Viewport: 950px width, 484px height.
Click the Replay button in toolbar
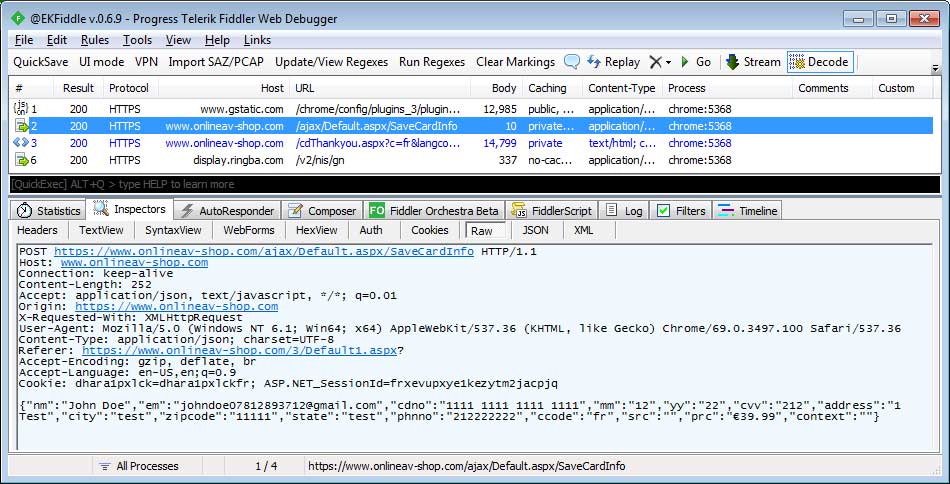click(x=613, y=62)
